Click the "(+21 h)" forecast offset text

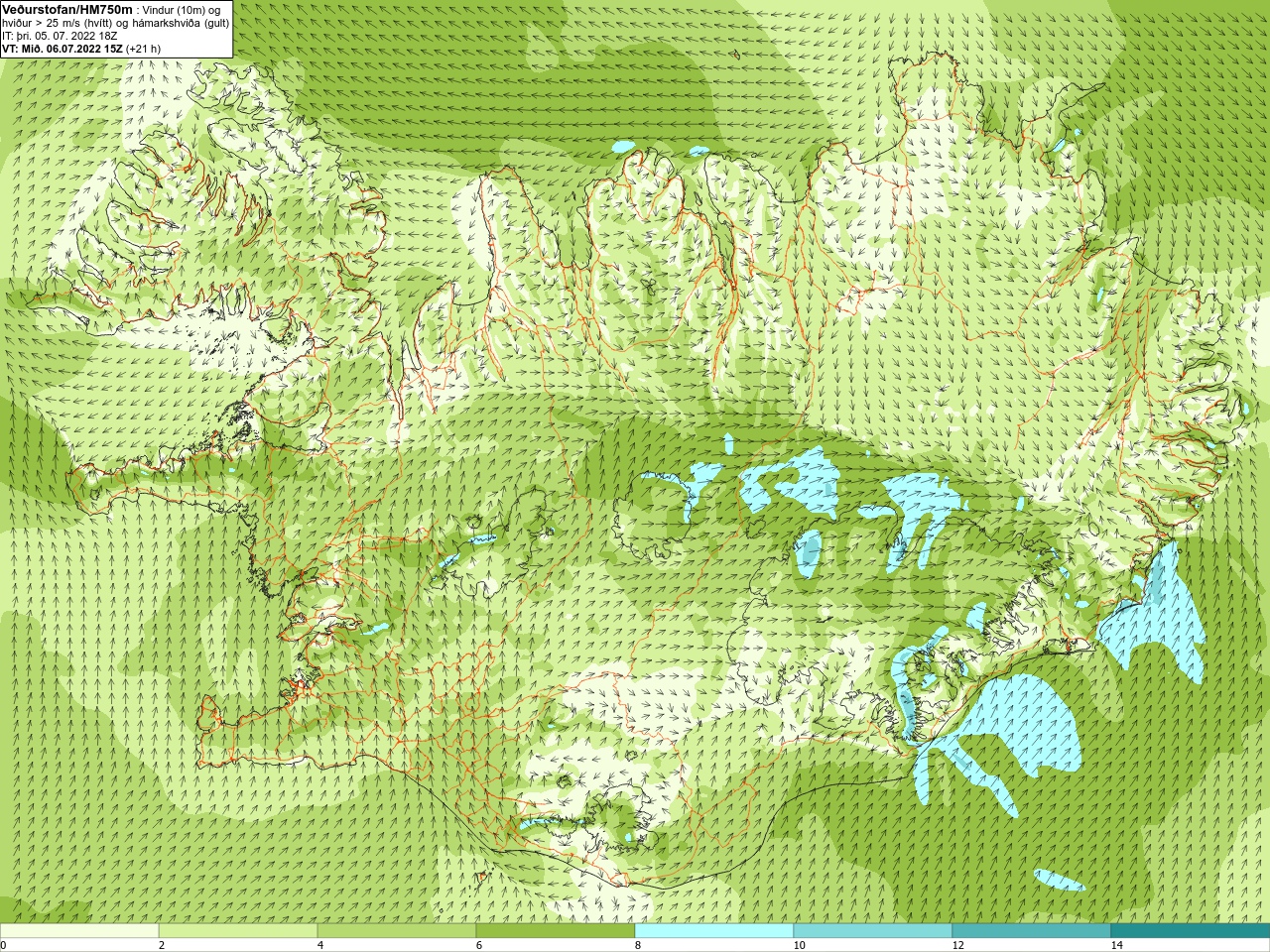(144, 49)
